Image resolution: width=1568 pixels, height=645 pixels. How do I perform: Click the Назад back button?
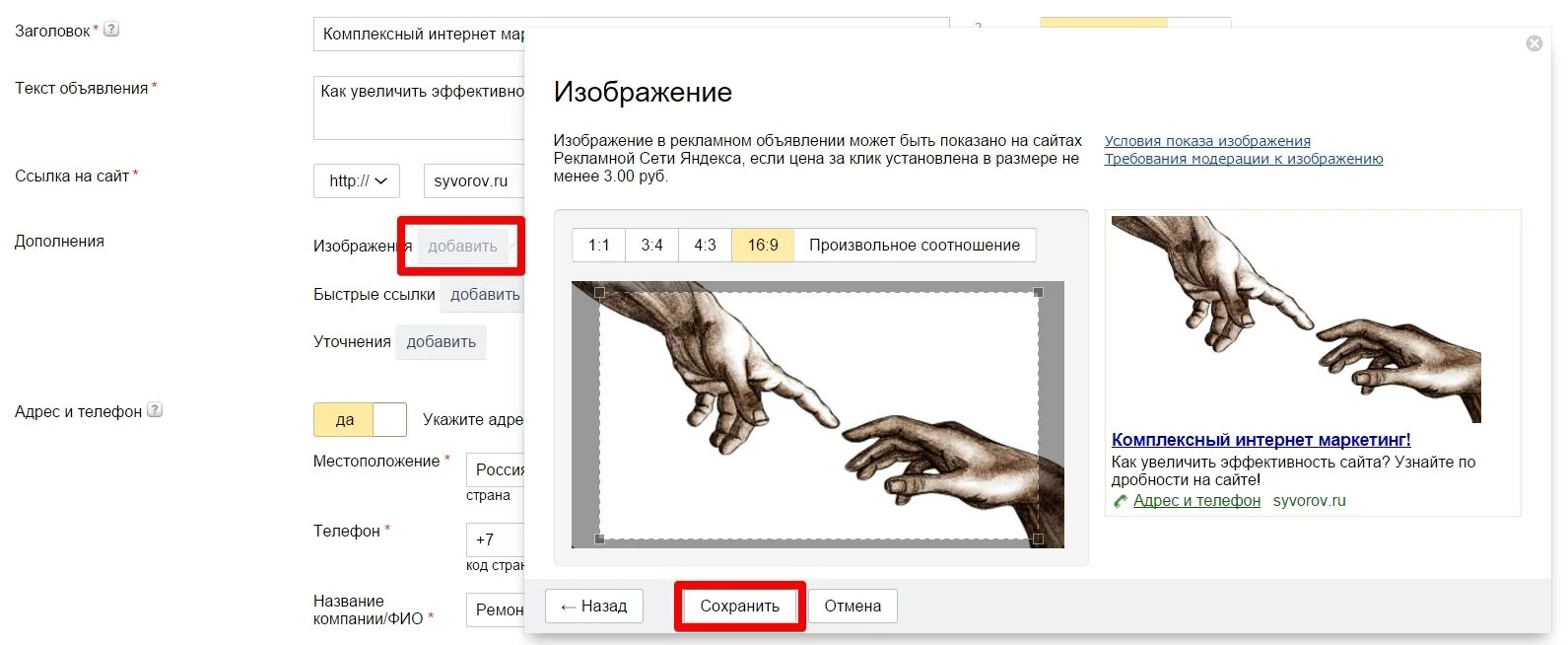tap(594, 607)
